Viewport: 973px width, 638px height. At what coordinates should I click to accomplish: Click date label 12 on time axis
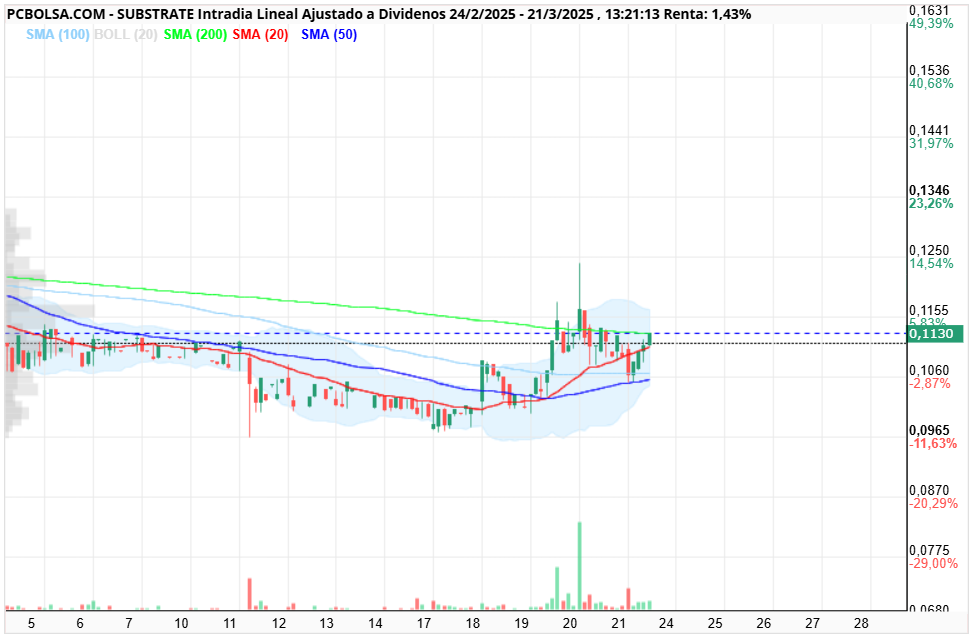pyautogui.click(x=279, y=624)
